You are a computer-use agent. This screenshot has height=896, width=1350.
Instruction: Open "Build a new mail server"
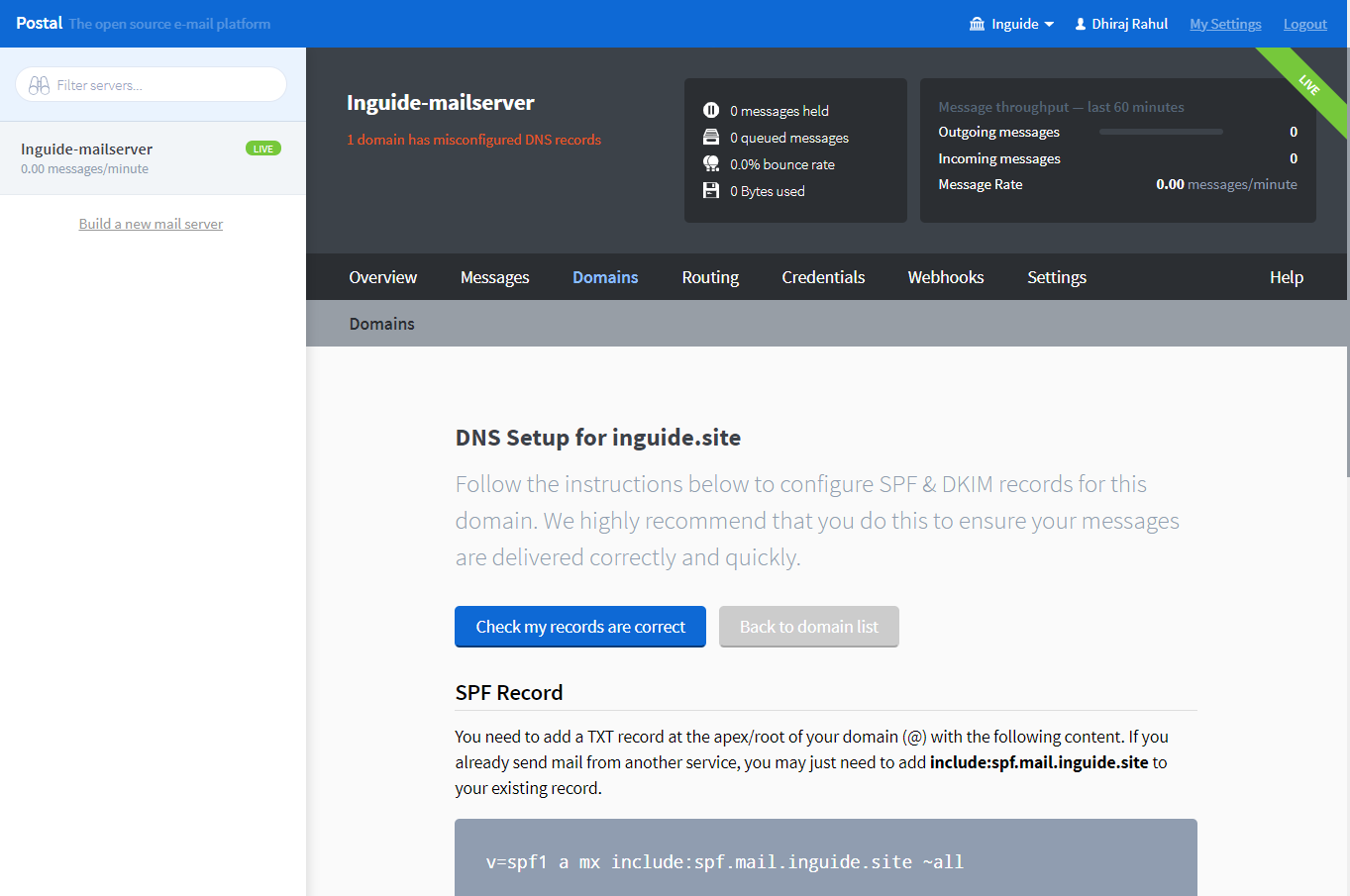[x=150, y=223]
